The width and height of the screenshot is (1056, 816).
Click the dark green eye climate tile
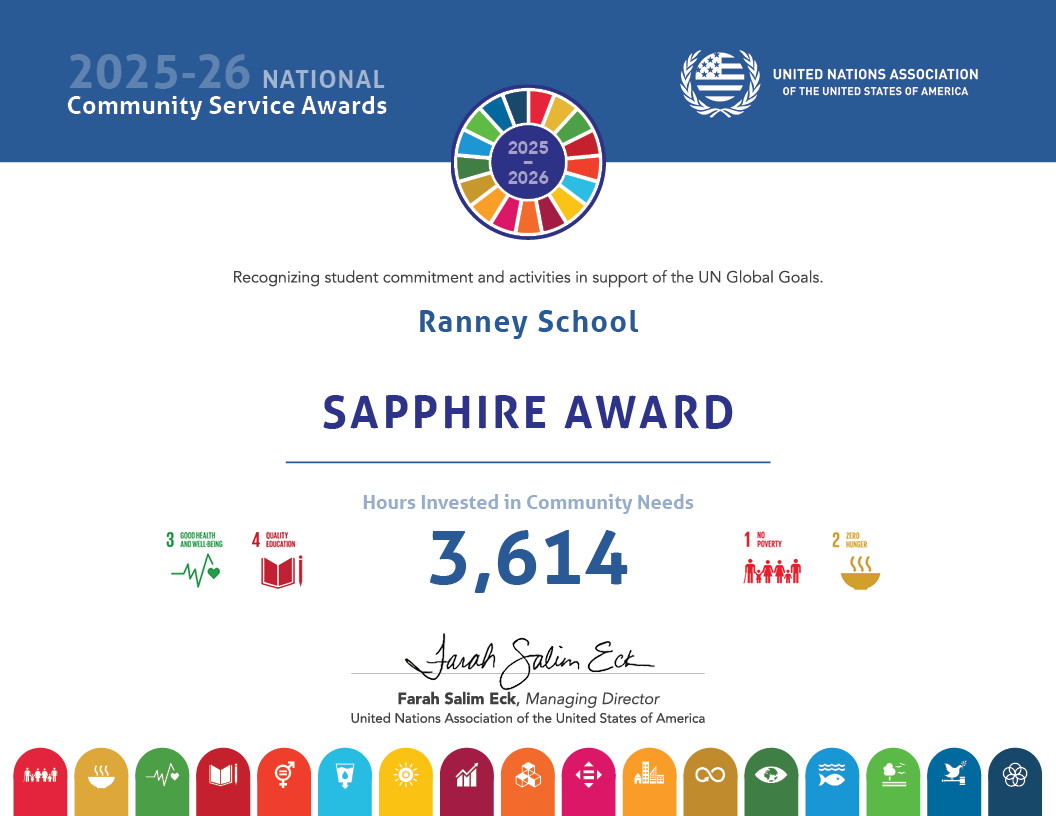pos(772,782)
